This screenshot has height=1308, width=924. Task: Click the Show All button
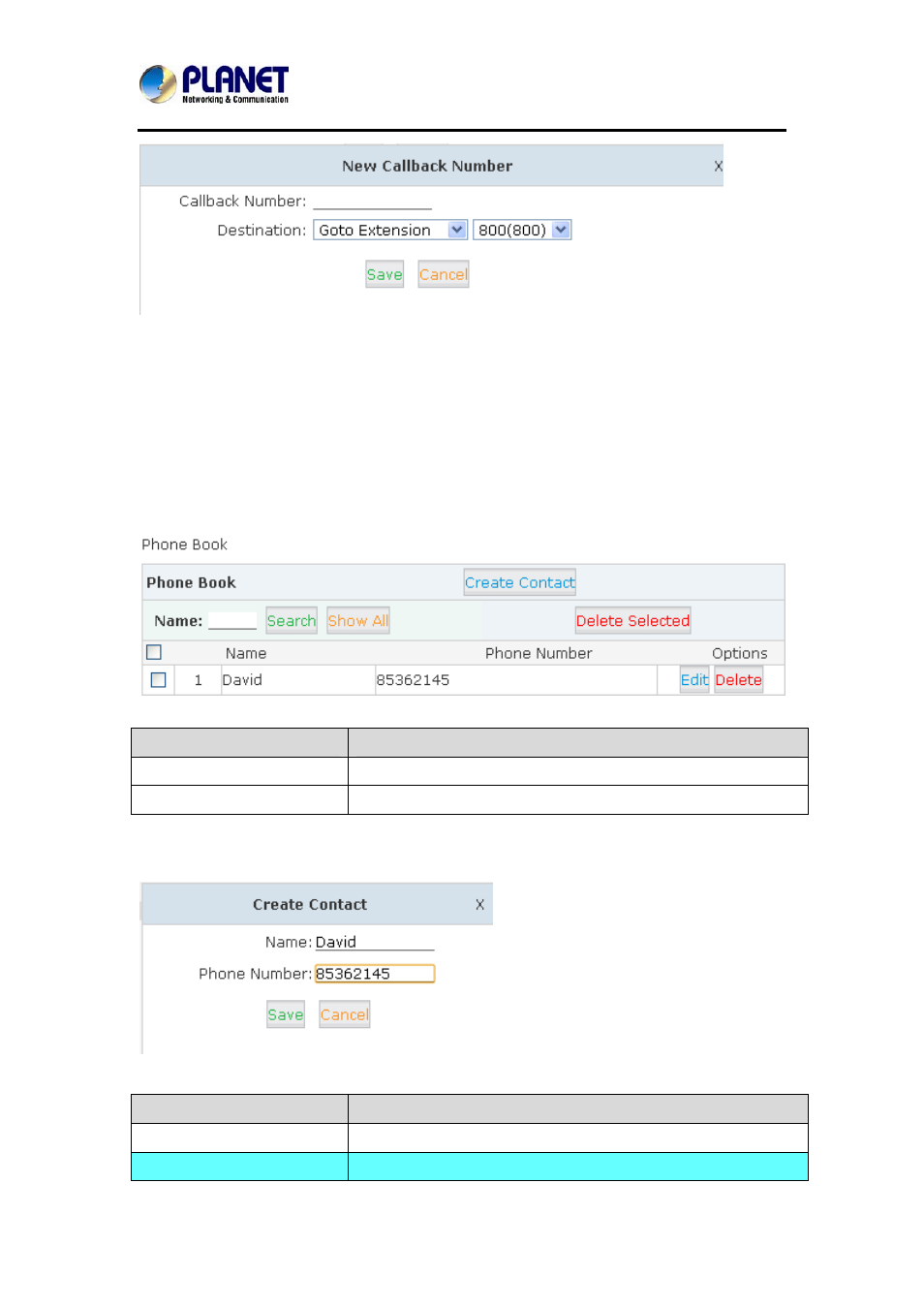pos(358,621)
